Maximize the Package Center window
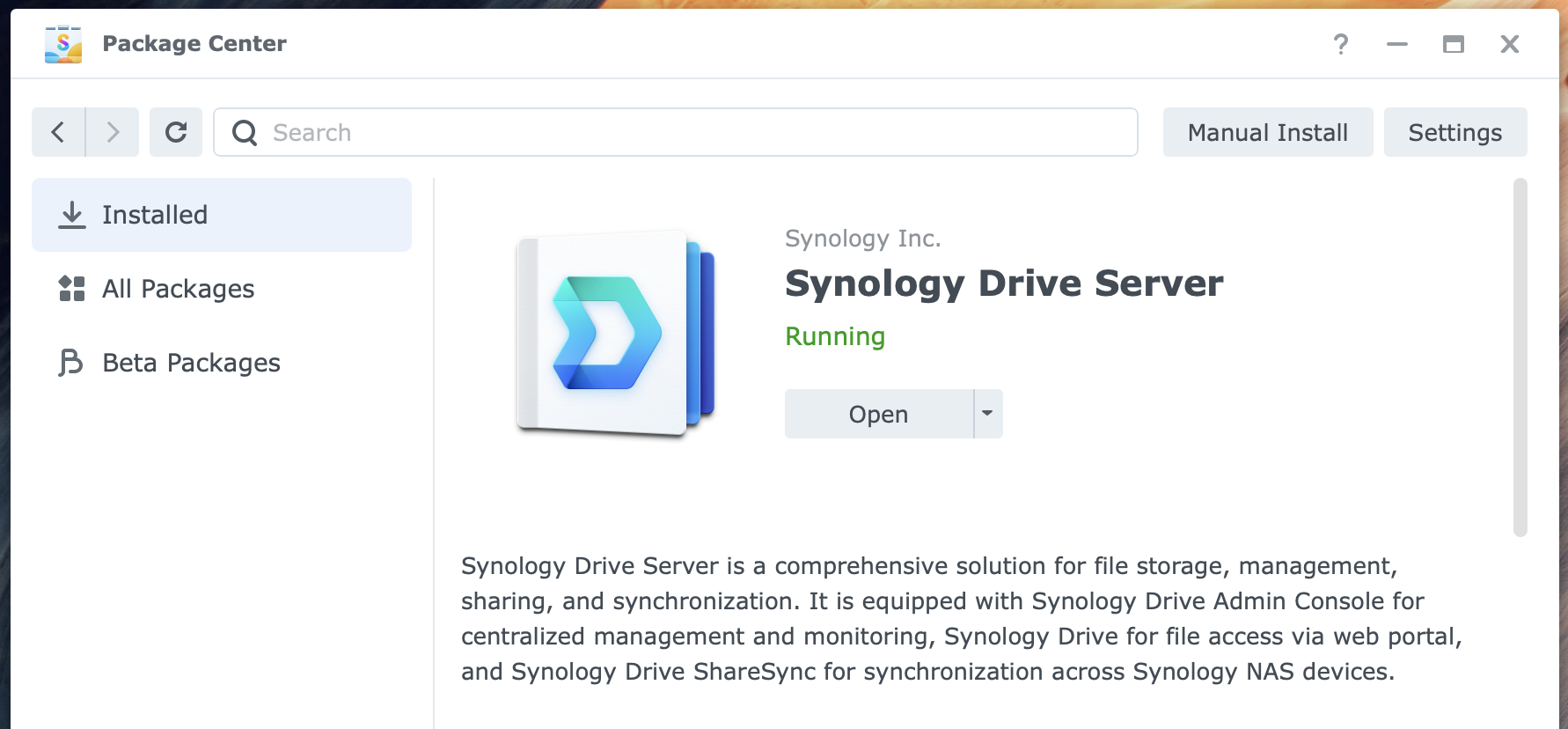 1454,44
